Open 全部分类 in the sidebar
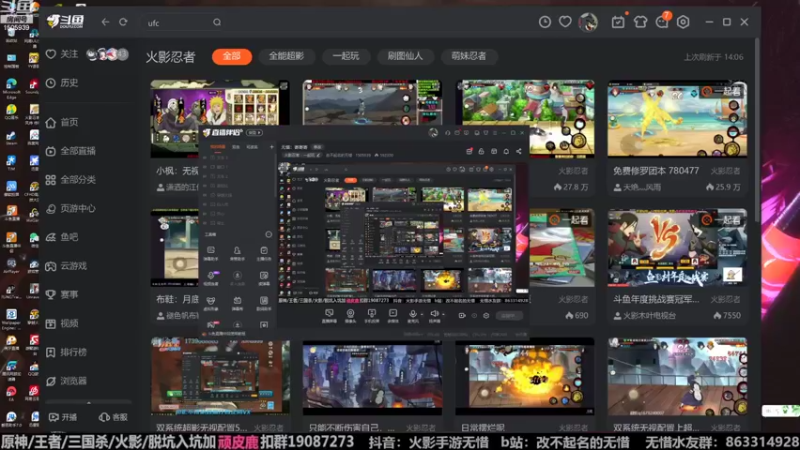 [71, 180]
